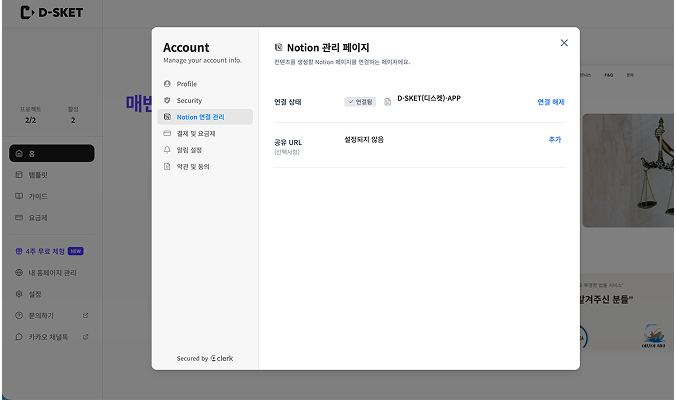
Task: Open 약관 및 동의 document icon
Action: point(167,167)
